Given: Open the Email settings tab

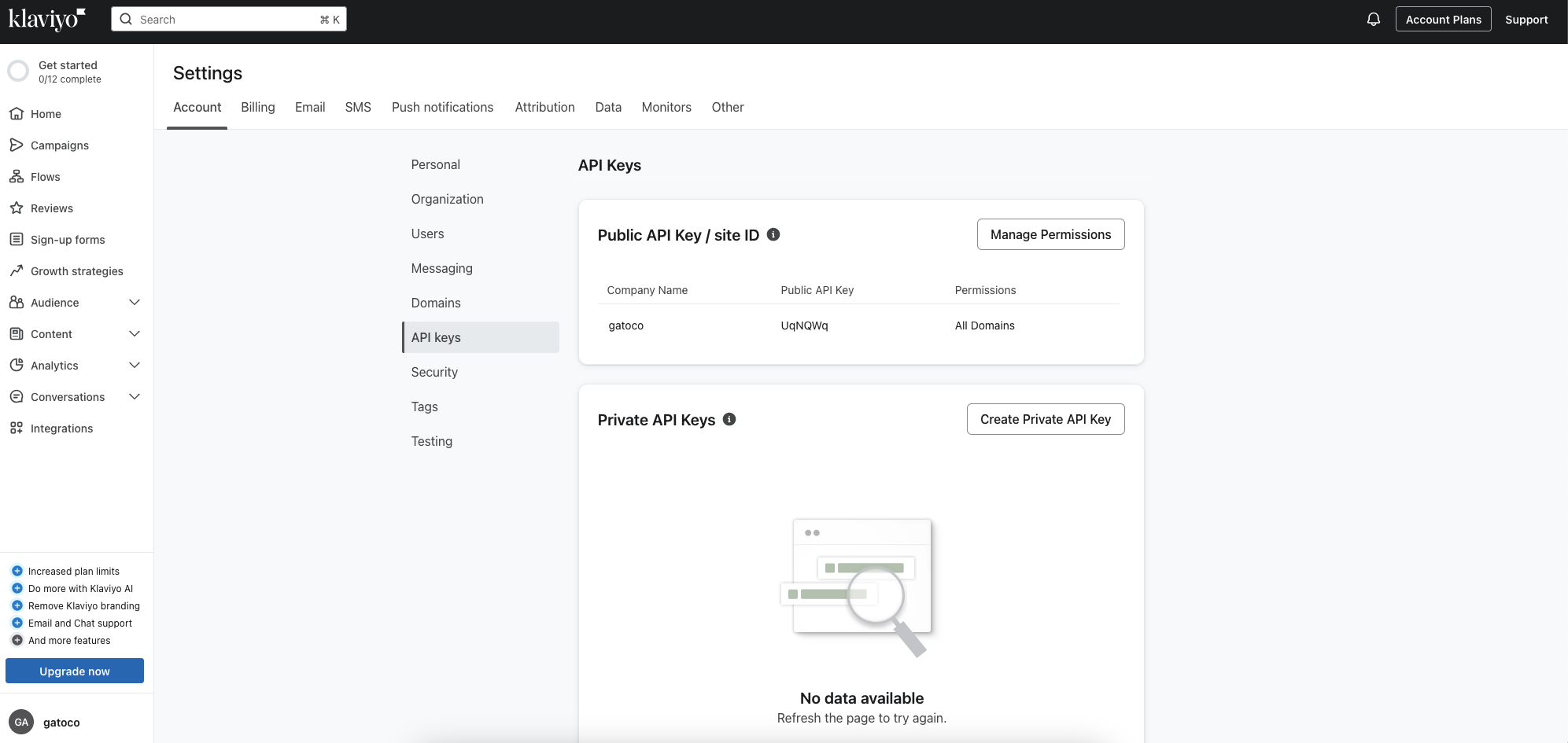Looking at the screenshot, I should 310,107.
